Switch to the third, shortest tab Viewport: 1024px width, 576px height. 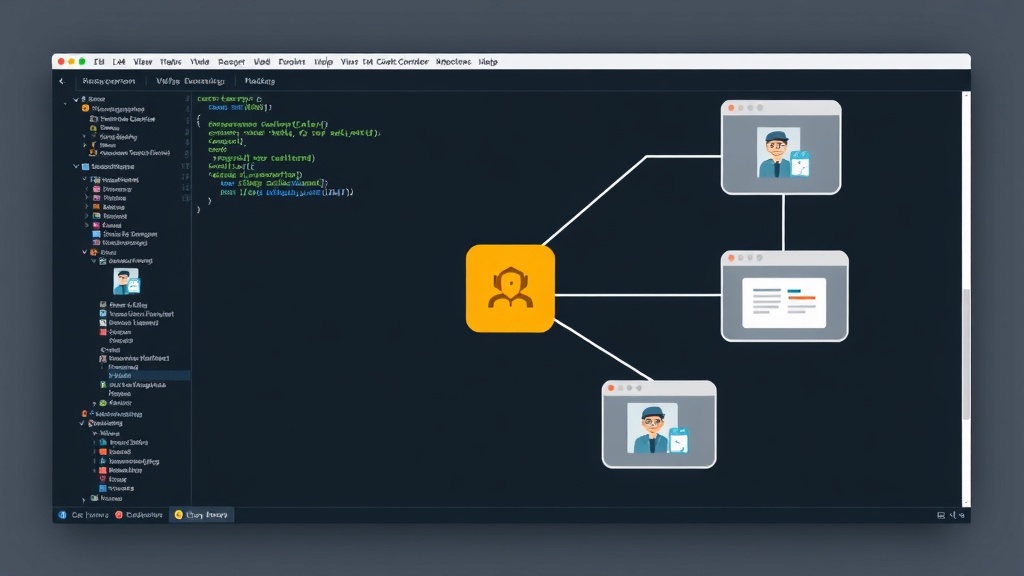click(259, 82)
